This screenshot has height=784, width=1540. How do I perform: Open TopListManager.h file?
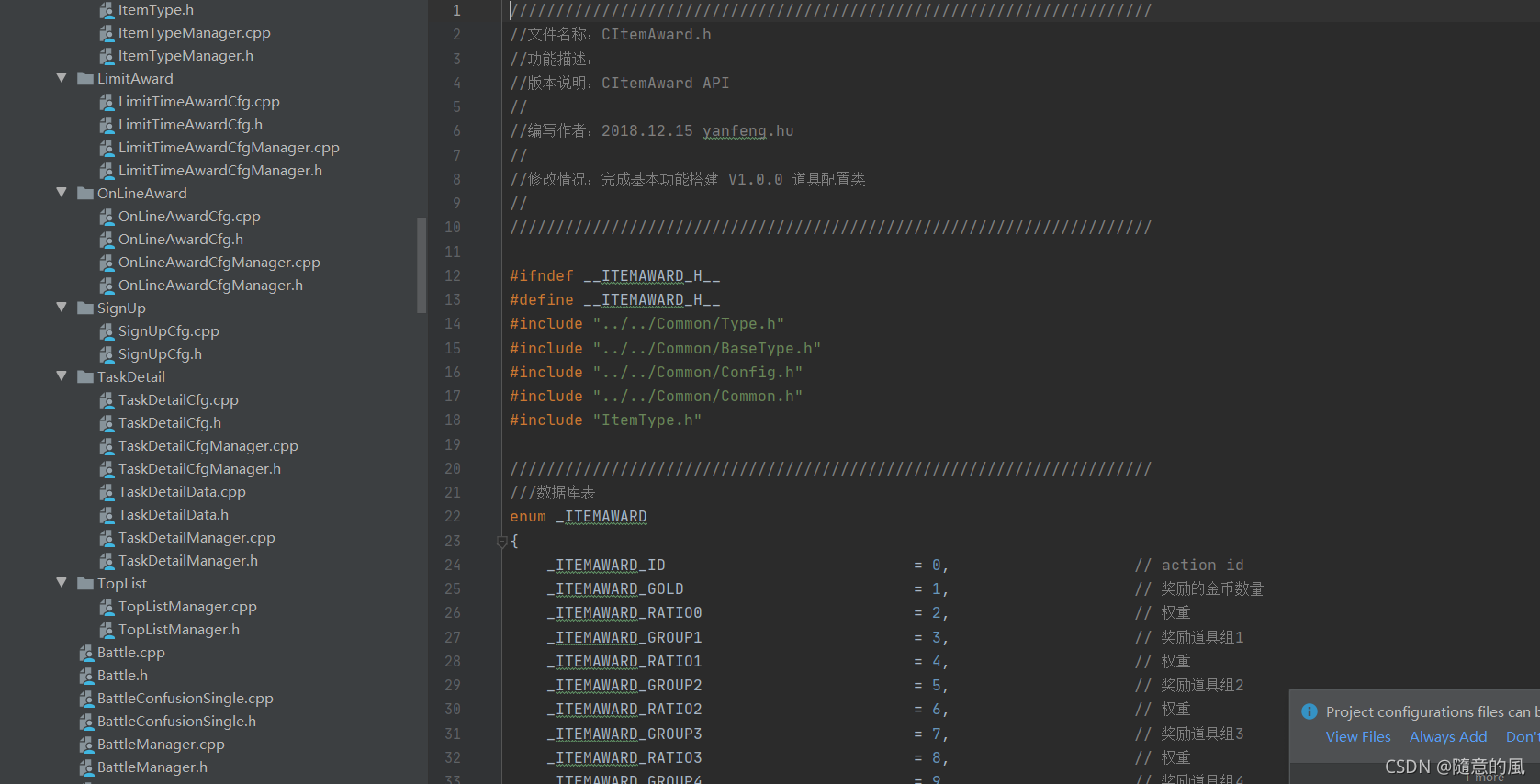tap(179, 630)
